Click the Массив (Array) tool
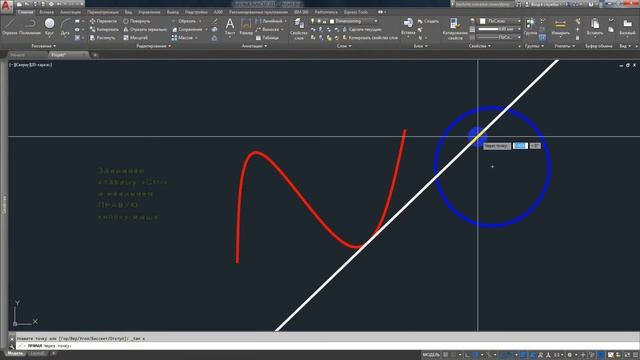This screenshot has width=640, height=360. coord(181,38)
